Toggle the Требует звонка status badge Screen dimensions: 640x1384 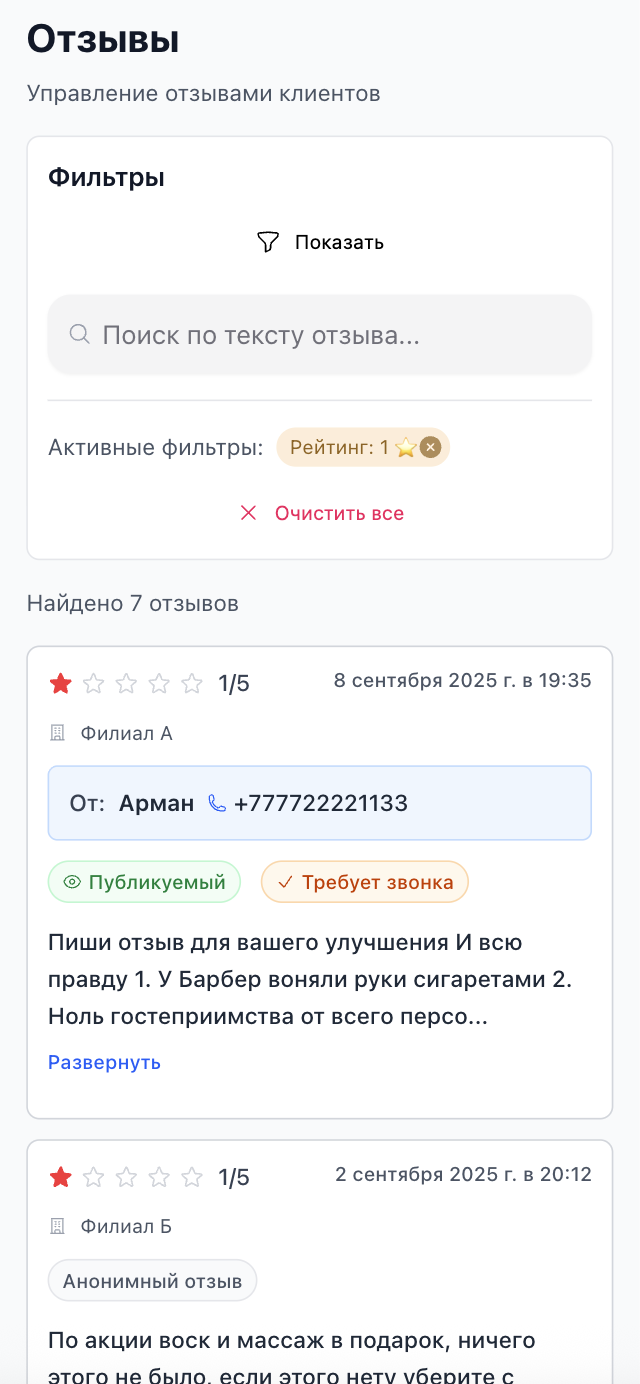[x=364, y=882]
